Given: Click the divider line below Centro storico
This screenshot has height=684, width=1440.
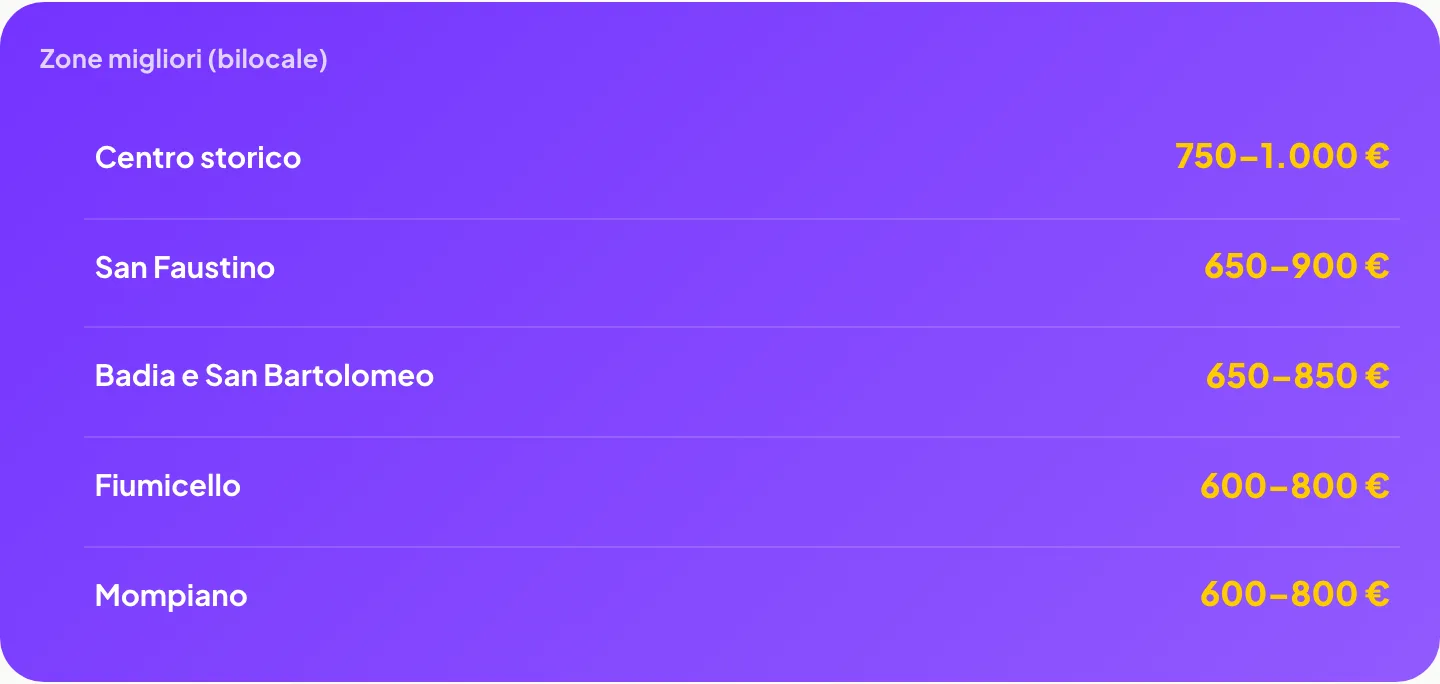Looking at the screenshot, I should click(742, 219).
